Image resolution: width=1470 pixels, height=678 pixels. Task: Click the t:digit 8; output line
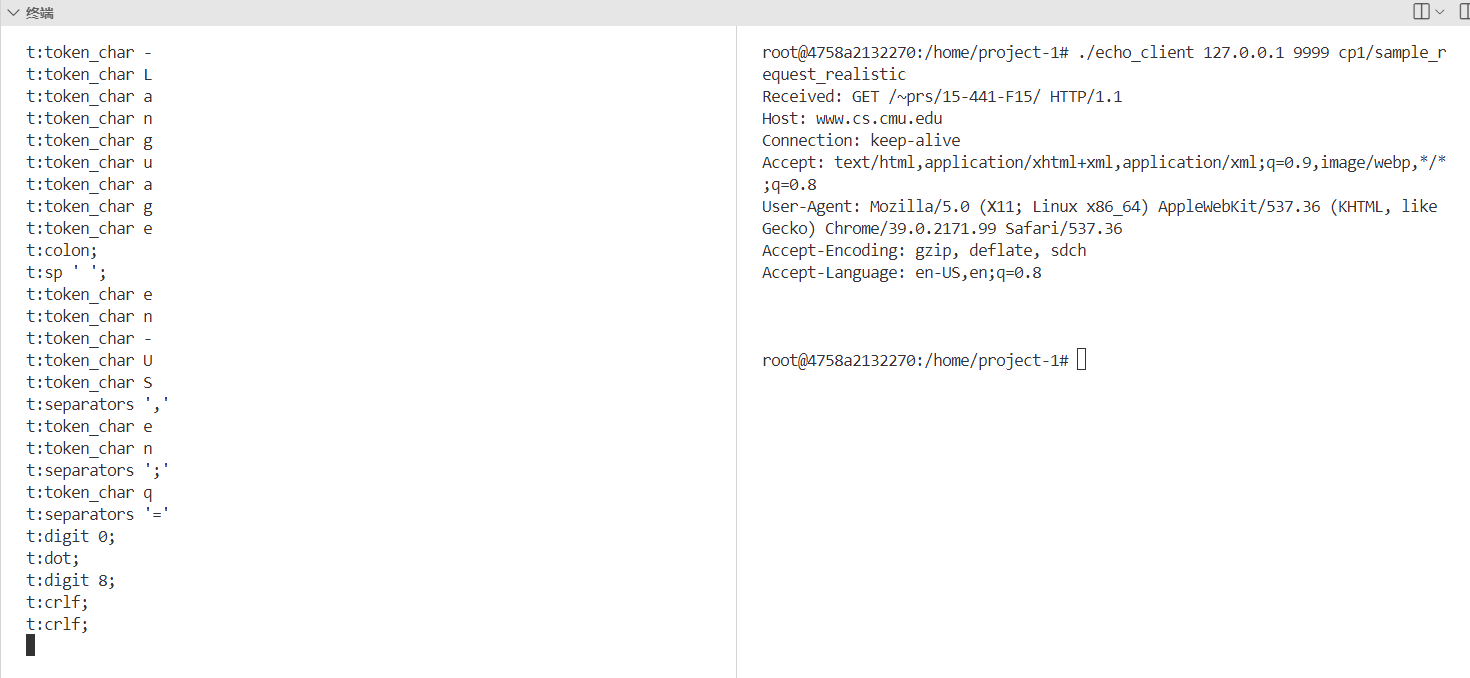click(x=71, y=580)
